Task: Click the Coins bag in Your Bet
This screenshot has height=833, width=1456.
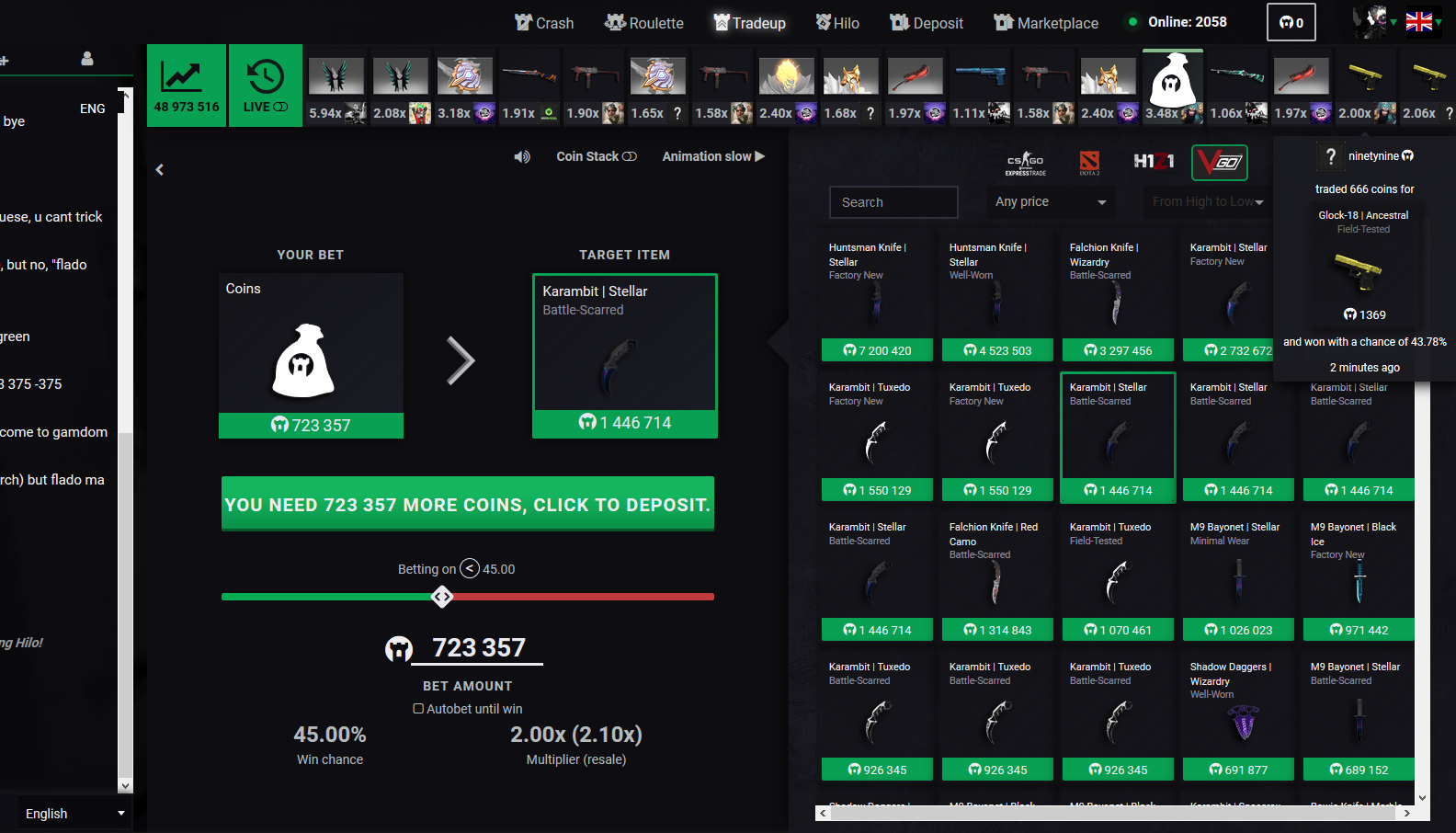Action: (311, 355)
